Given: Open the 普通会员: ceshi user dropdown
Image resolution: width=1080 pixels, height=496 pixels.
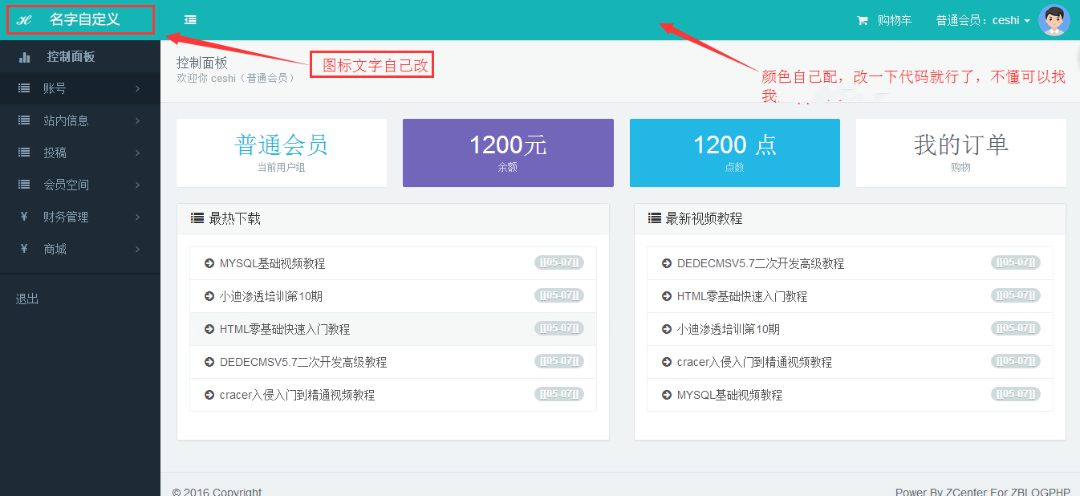Looking at the screenshot, I should pos(982,20).
